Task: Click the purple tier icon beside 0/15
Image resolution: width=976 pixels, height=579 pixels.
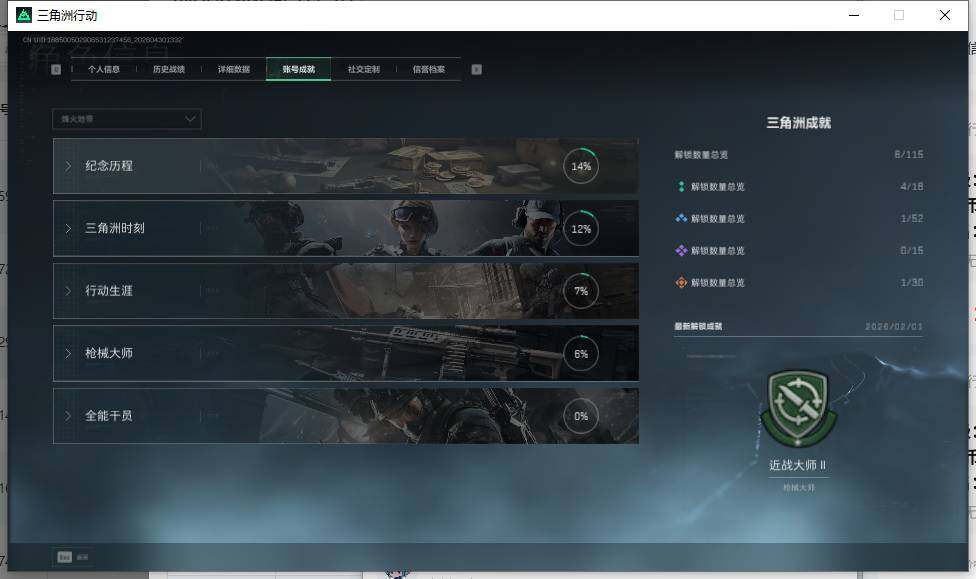Action: pyautogui.click(x=681, y=250)
